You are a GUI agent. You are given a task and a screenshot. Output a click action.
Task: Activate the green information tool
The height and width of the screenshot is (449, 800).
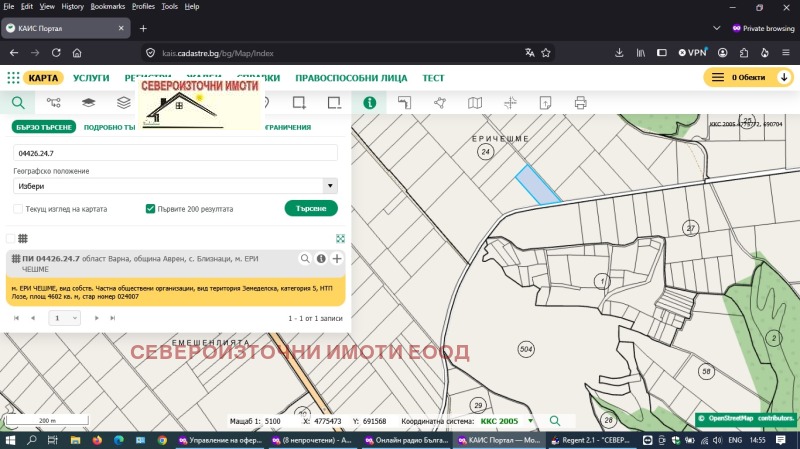coord(369,103)
